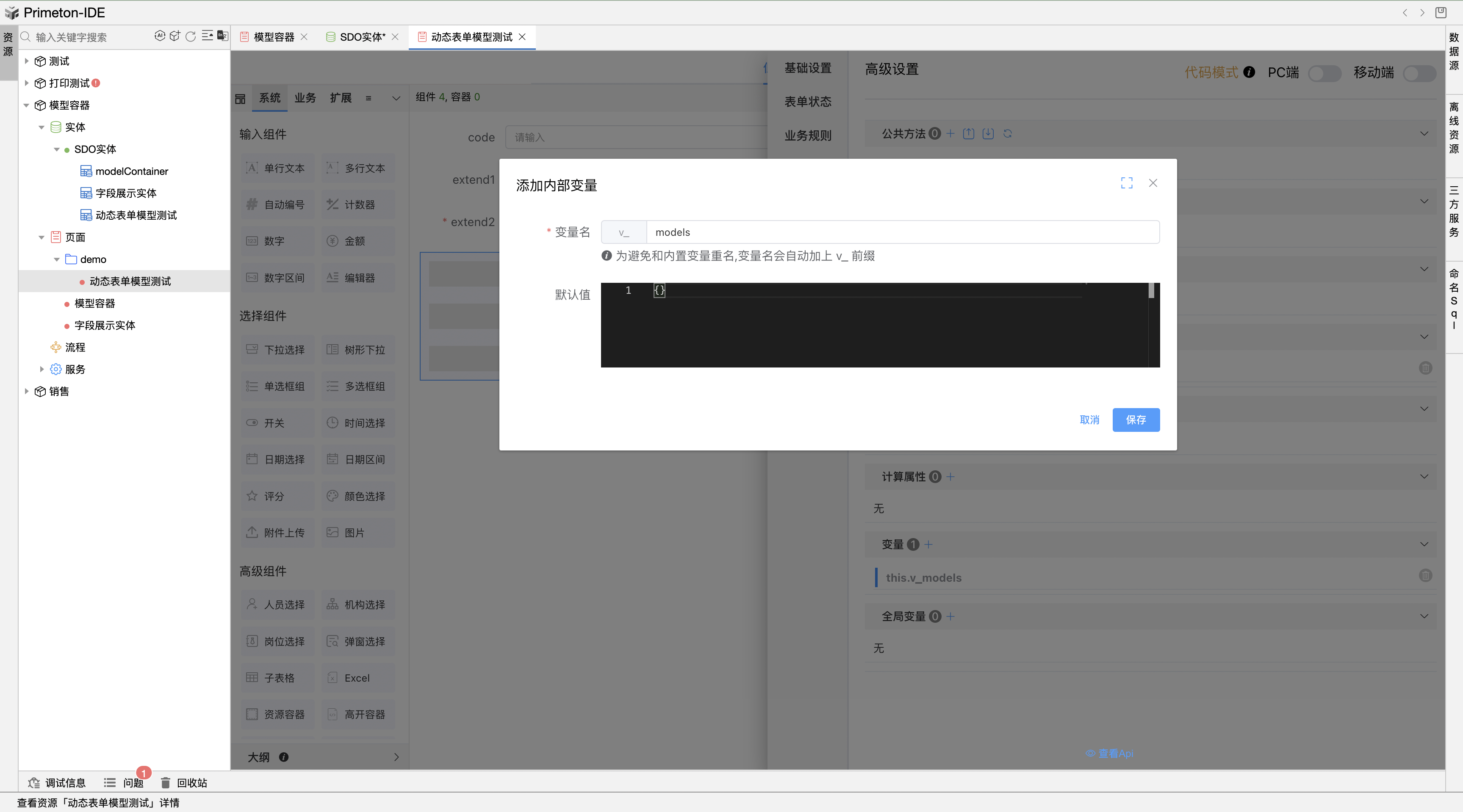Image resolution: width=1463 pixels, height=812 pixels.
Task: Close the 添加内部变量 dialog
Action: pyautogui.click(x=1153, y=183)
